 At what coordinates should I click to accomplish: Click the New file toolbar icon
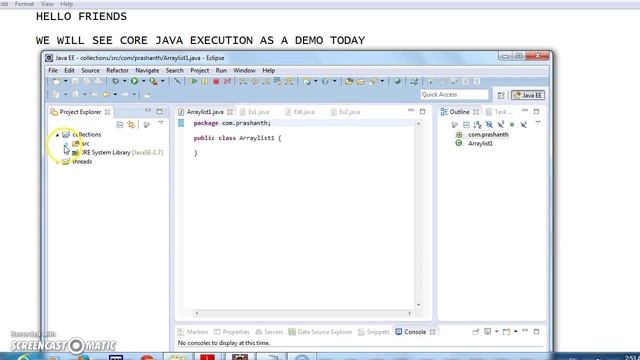coord(57,81)
